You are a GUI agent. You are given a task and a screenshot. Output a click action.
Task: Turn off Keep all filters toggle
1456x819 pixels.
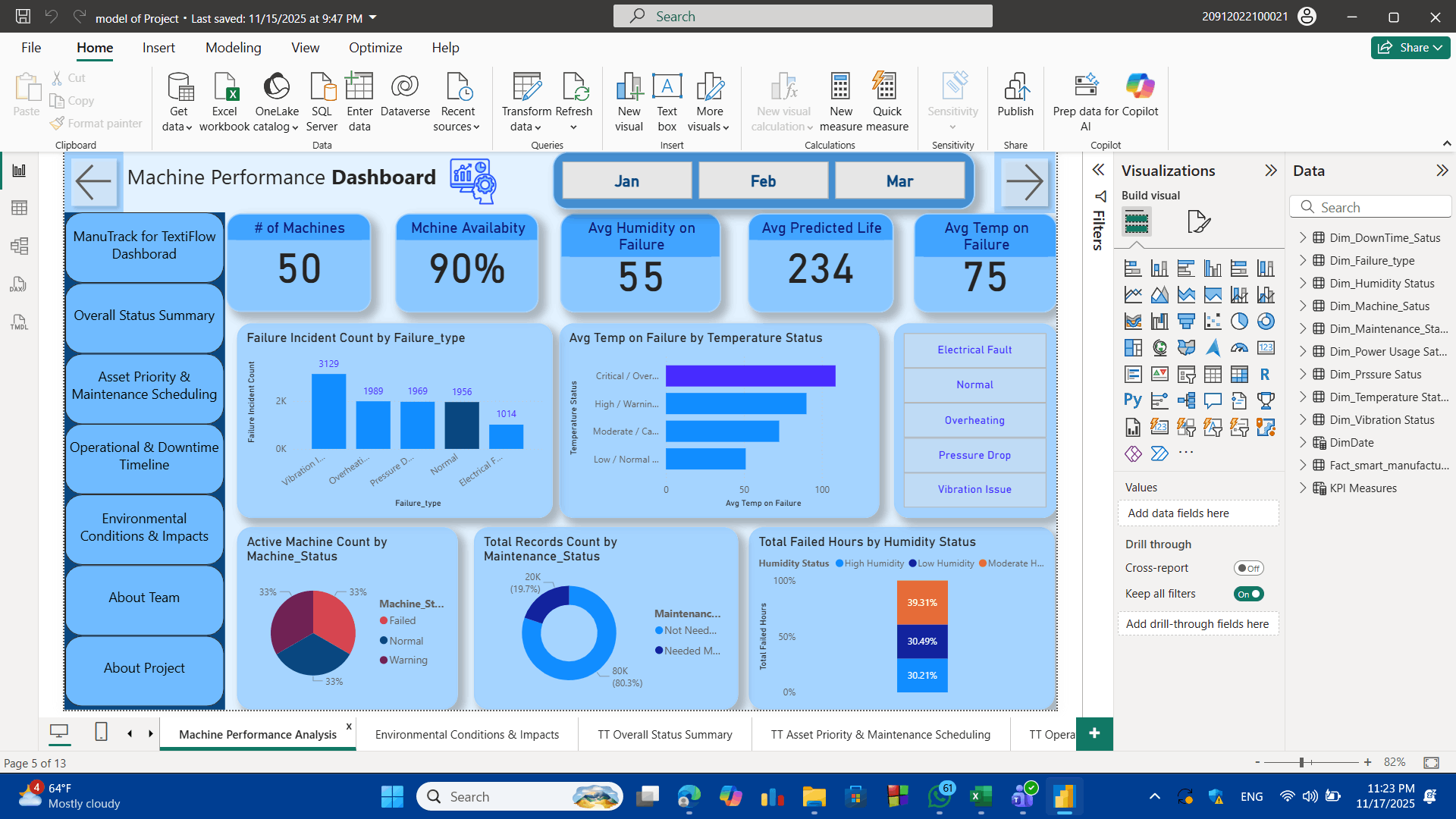[1248, 594]
